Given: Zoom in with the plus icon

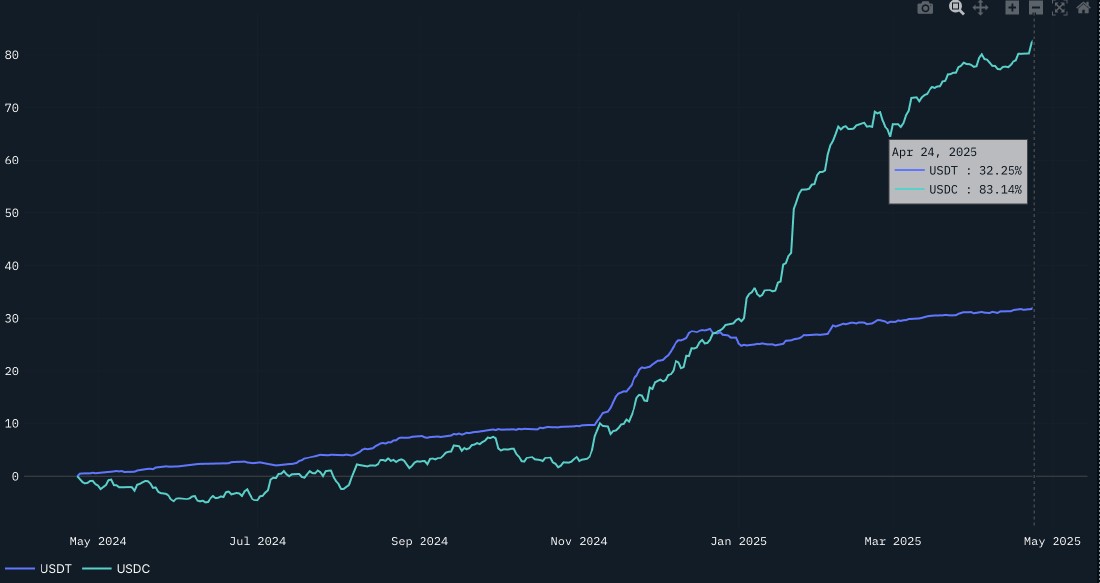Looking at the screenshot, I should 1010,8.
